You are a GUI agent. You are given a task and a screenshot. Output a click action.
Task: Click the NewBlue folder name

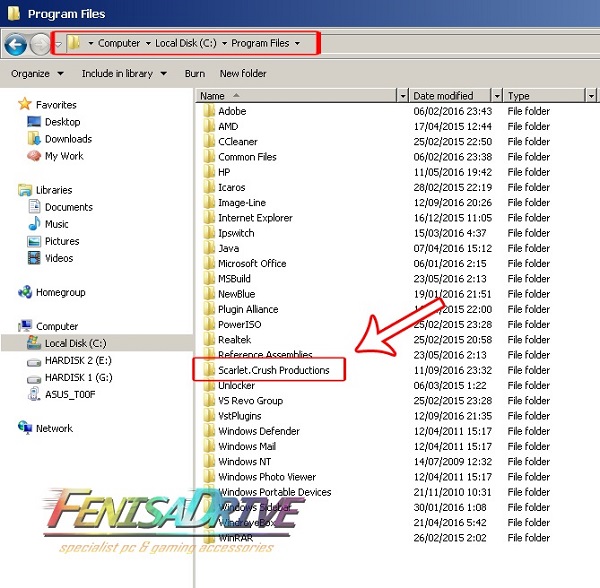coord(236,294)
